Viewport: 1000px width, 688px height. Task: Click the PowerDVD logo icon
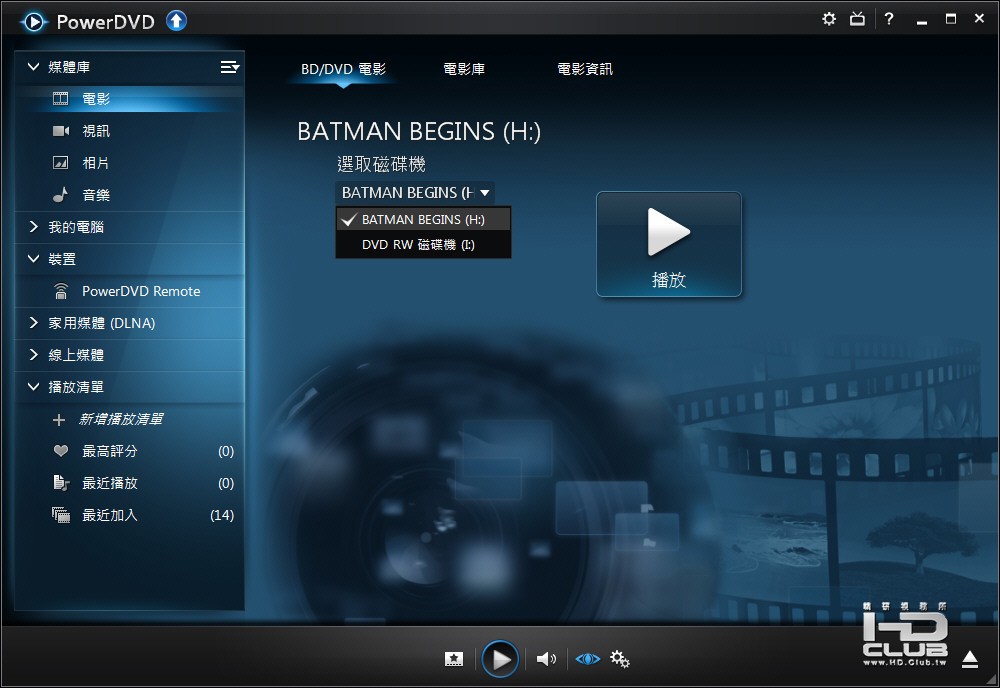tap(34, 22)
